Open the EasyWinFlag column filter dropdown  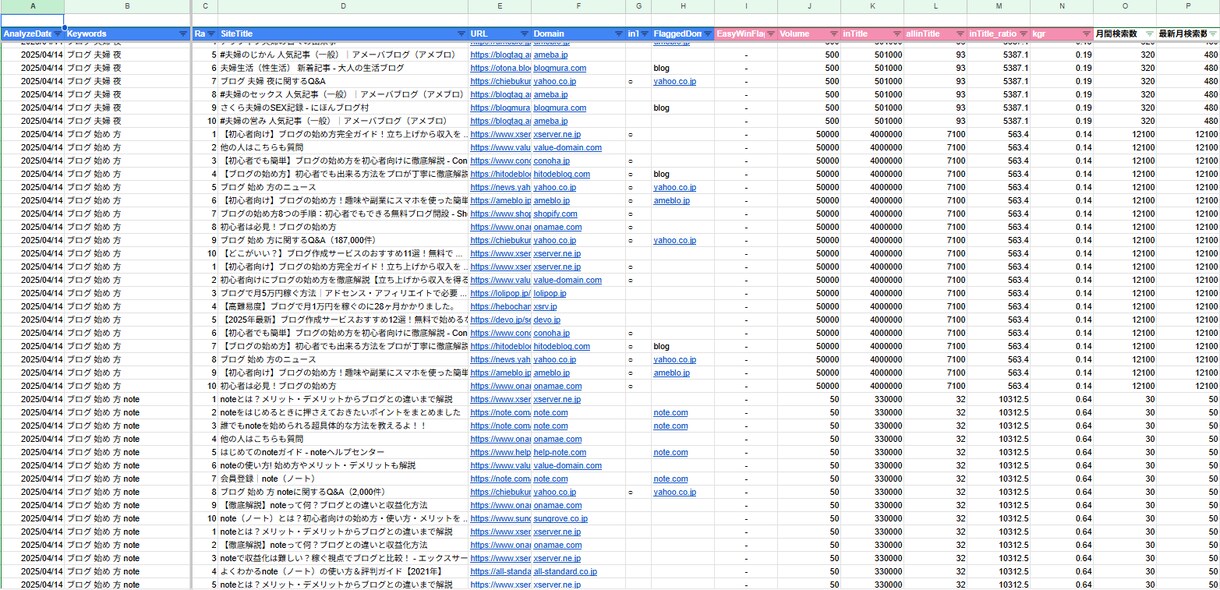tap(770, 34)
